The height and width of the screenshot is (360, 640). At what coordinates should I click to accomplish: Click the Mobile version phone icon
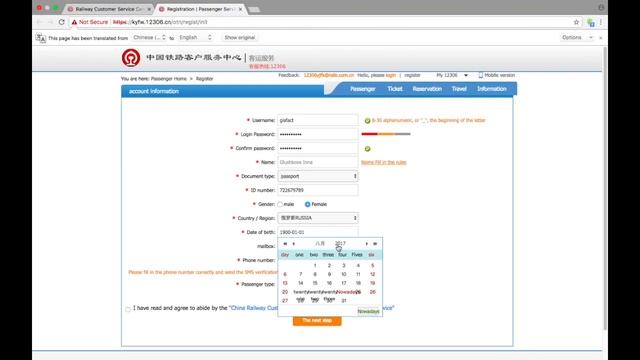480,75
